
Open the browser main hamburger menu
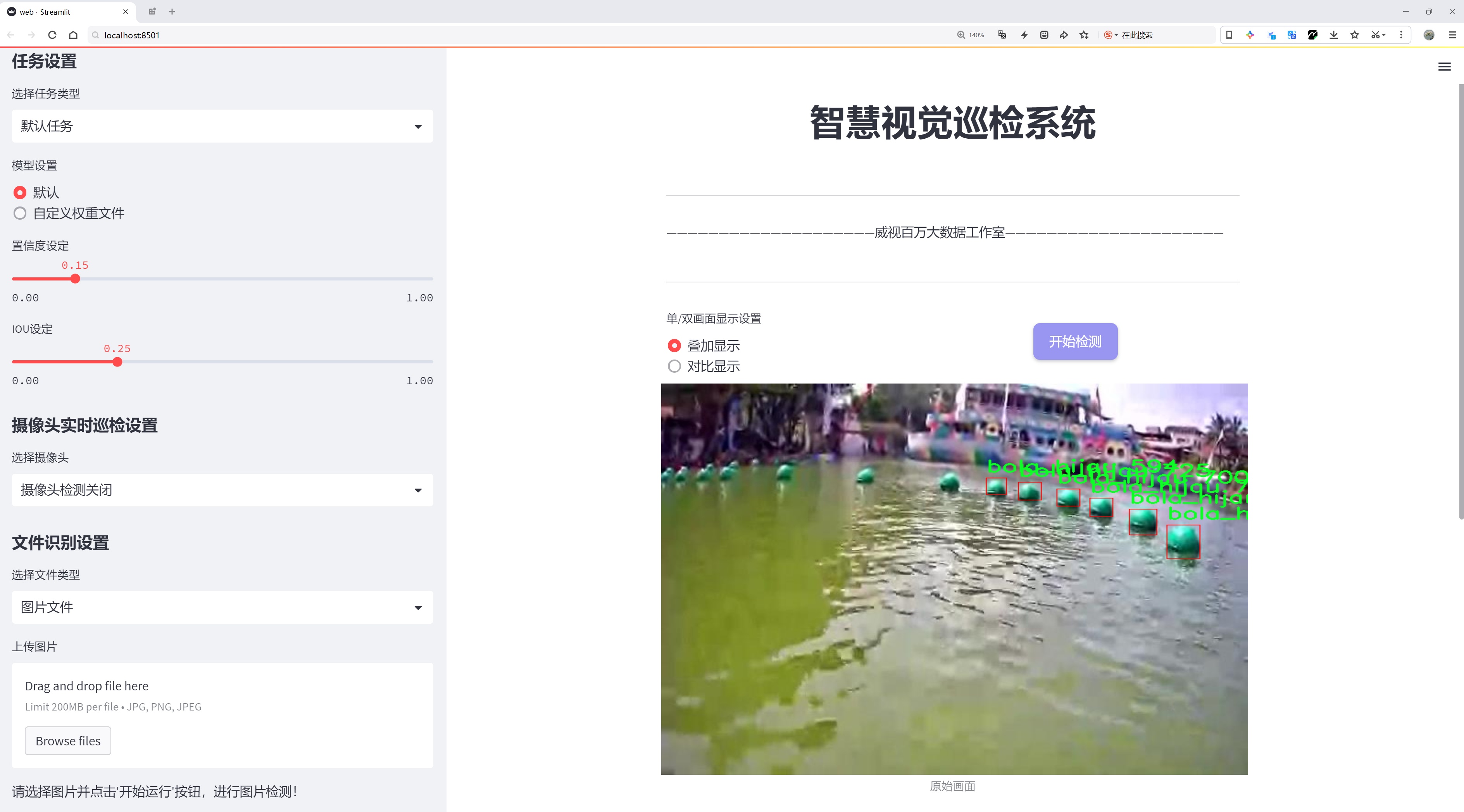pyautogui.click(x=1452, y=35)
